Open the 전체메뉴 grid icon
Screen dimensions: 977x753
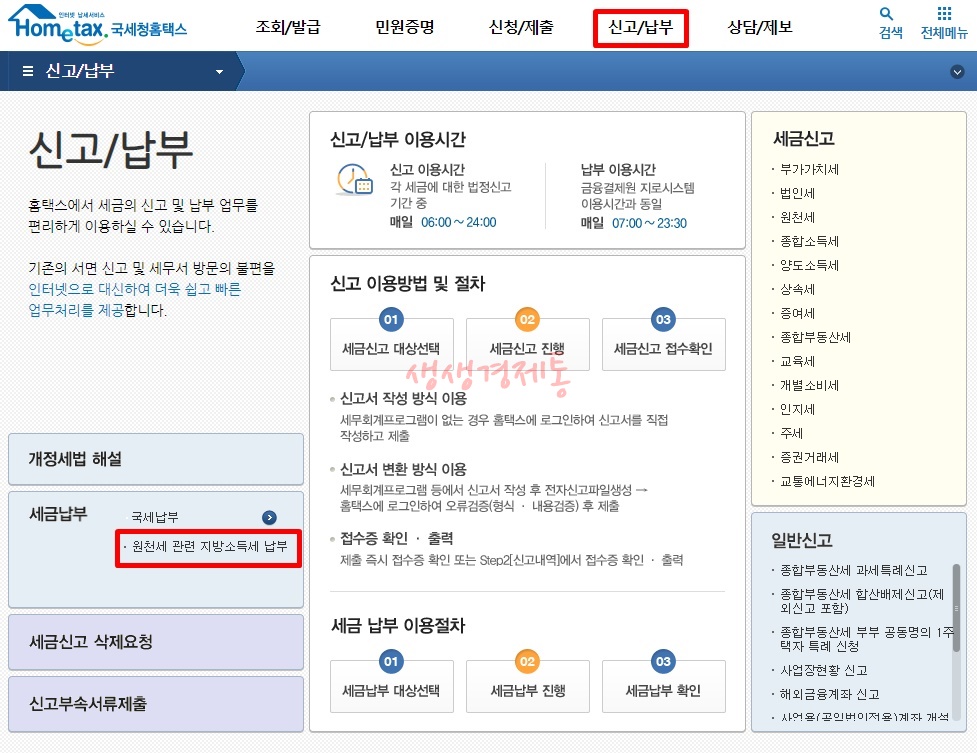(944, 20)
